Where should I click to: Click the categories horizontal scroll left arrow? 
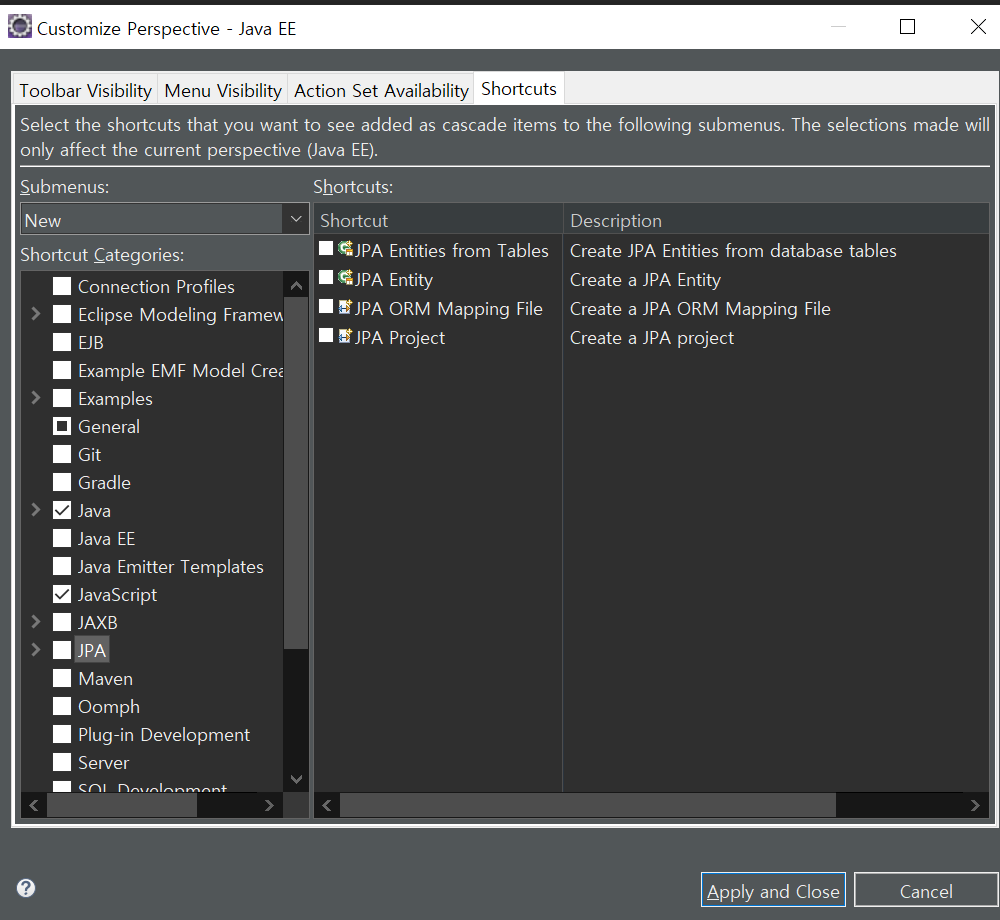point(34,805)
